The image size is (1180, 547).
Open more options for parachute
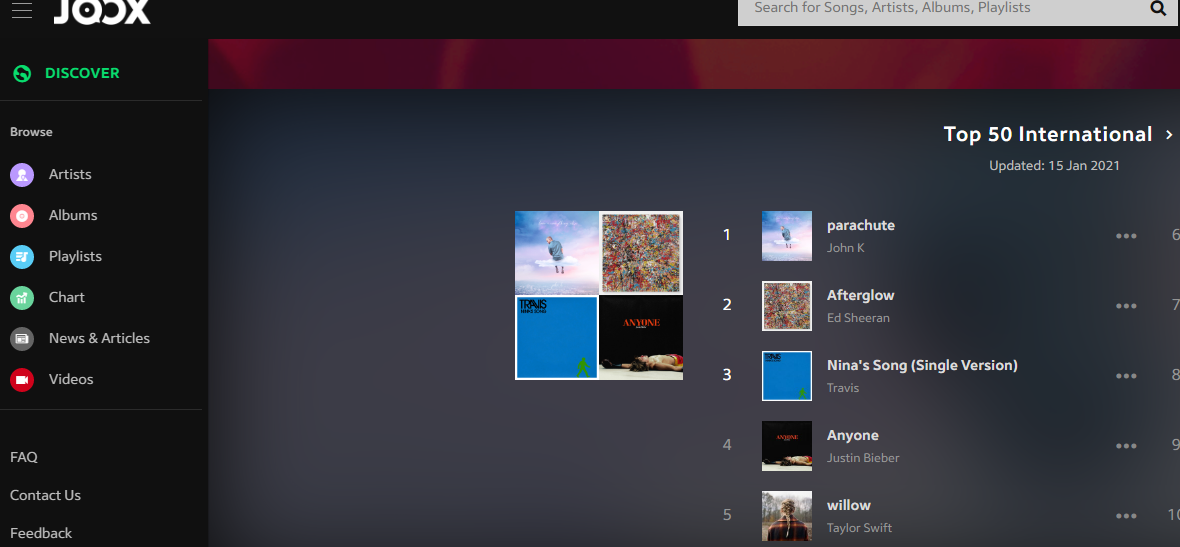click(x=1126, y=236)
